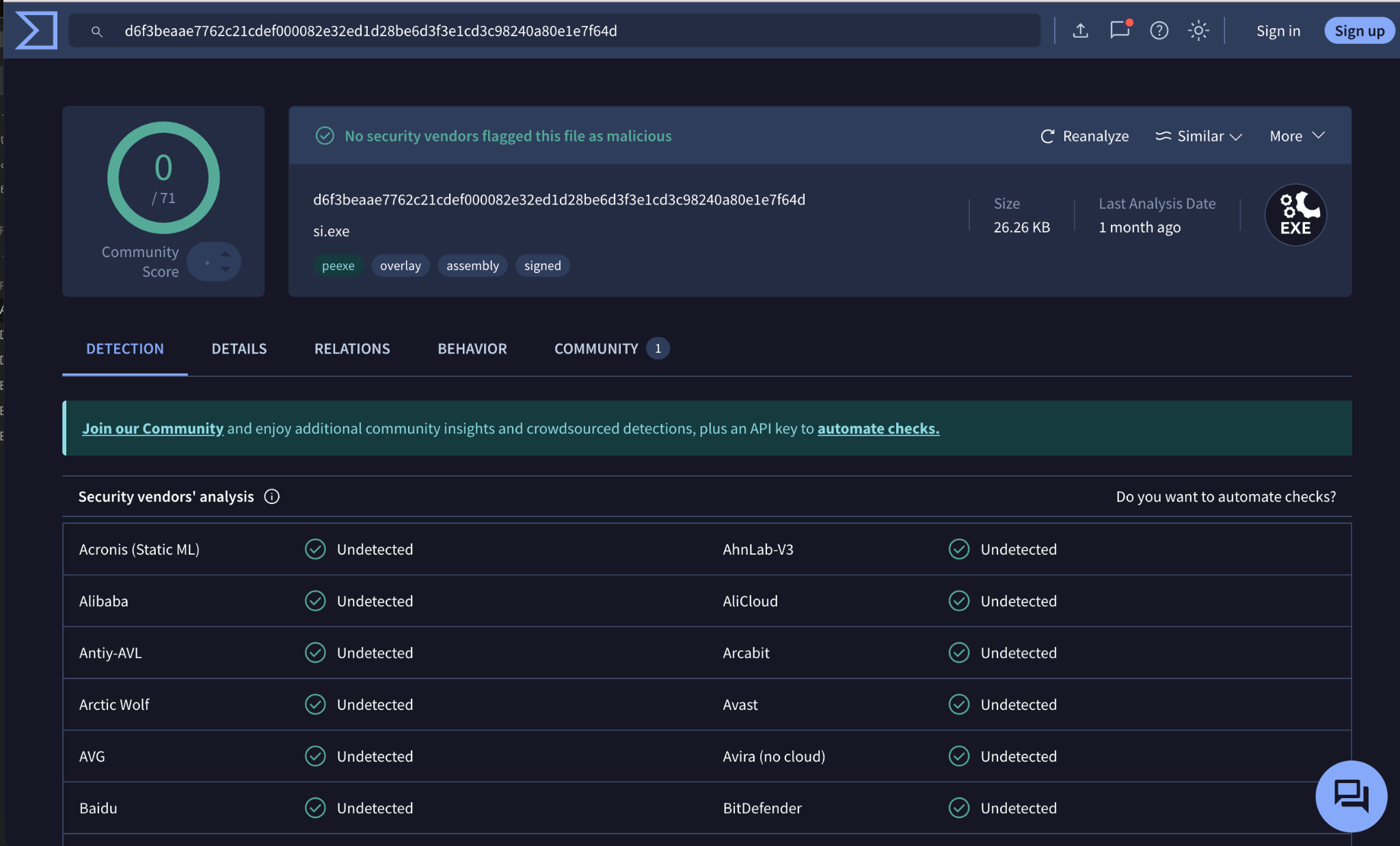
Task: Click the file hash text in header
Action: (559, 200)
